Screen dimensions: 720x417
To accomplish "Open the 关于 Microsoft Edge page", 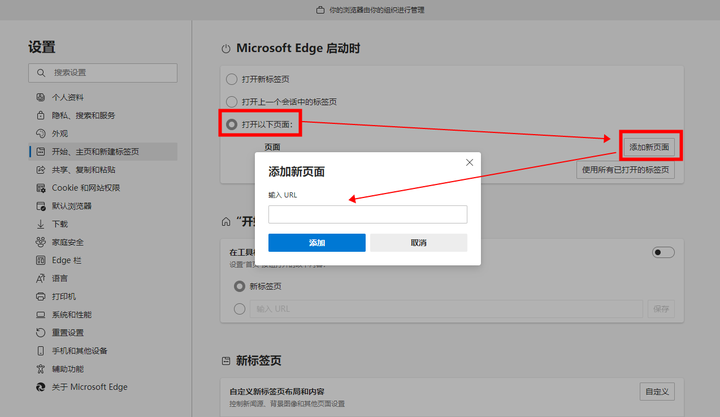I will click(103, 387).
